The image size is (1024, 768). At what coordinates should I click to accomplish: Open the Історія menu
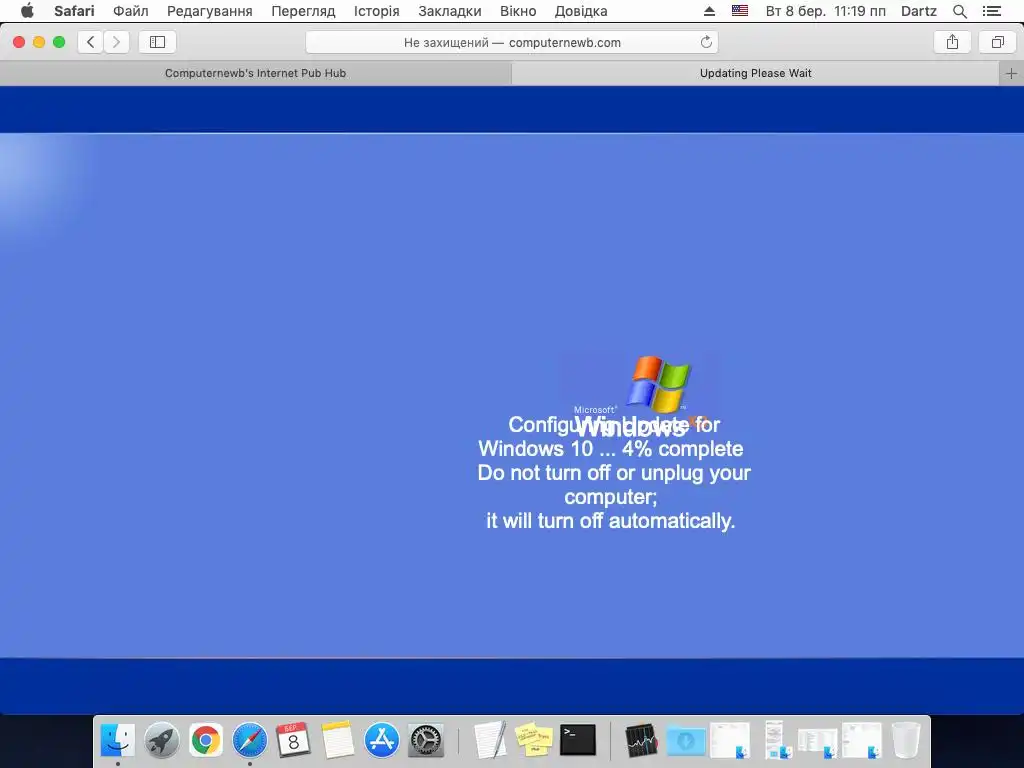tap(376, 11)
